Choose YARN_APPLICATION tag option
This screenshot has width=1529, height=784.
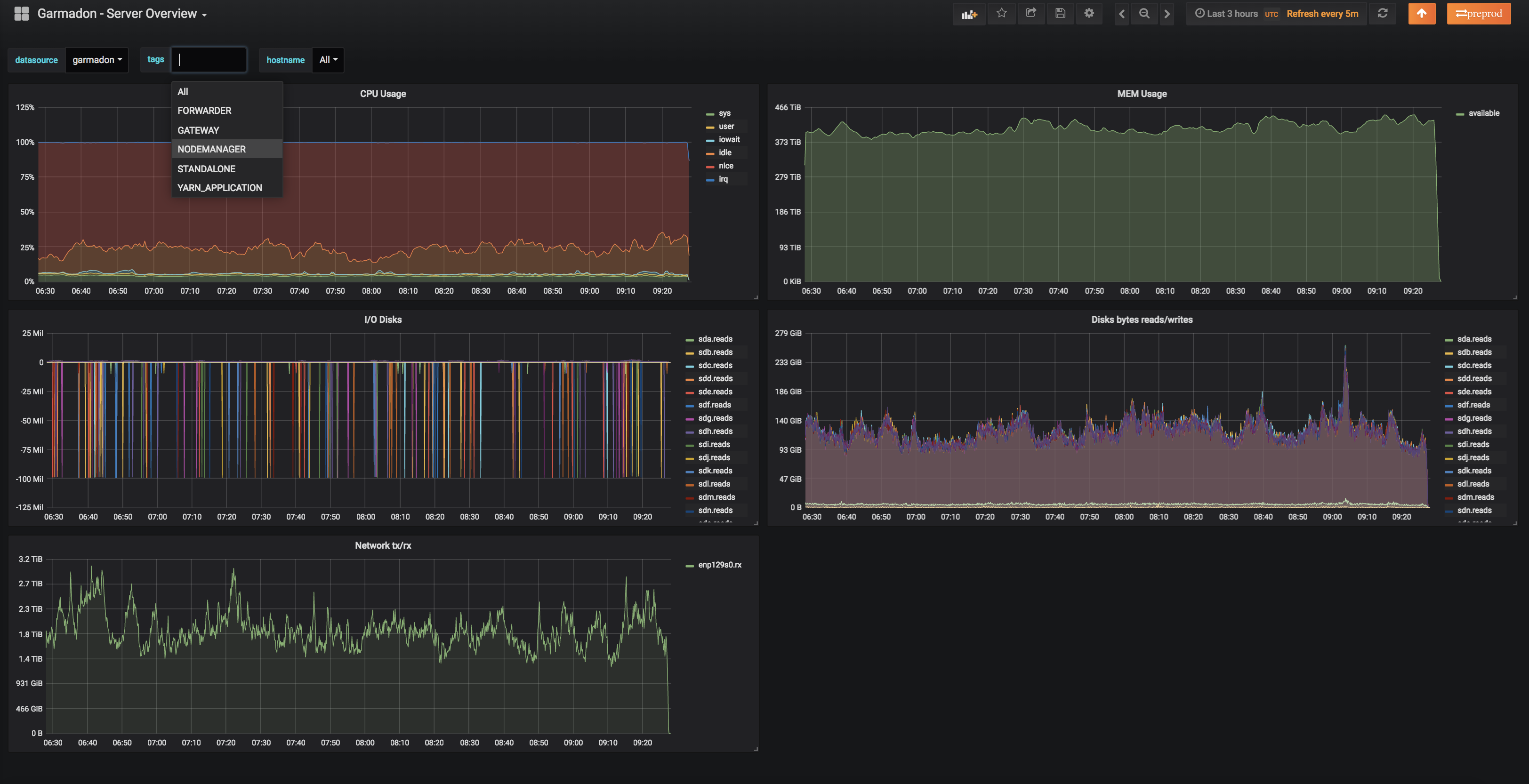[219, 188]
